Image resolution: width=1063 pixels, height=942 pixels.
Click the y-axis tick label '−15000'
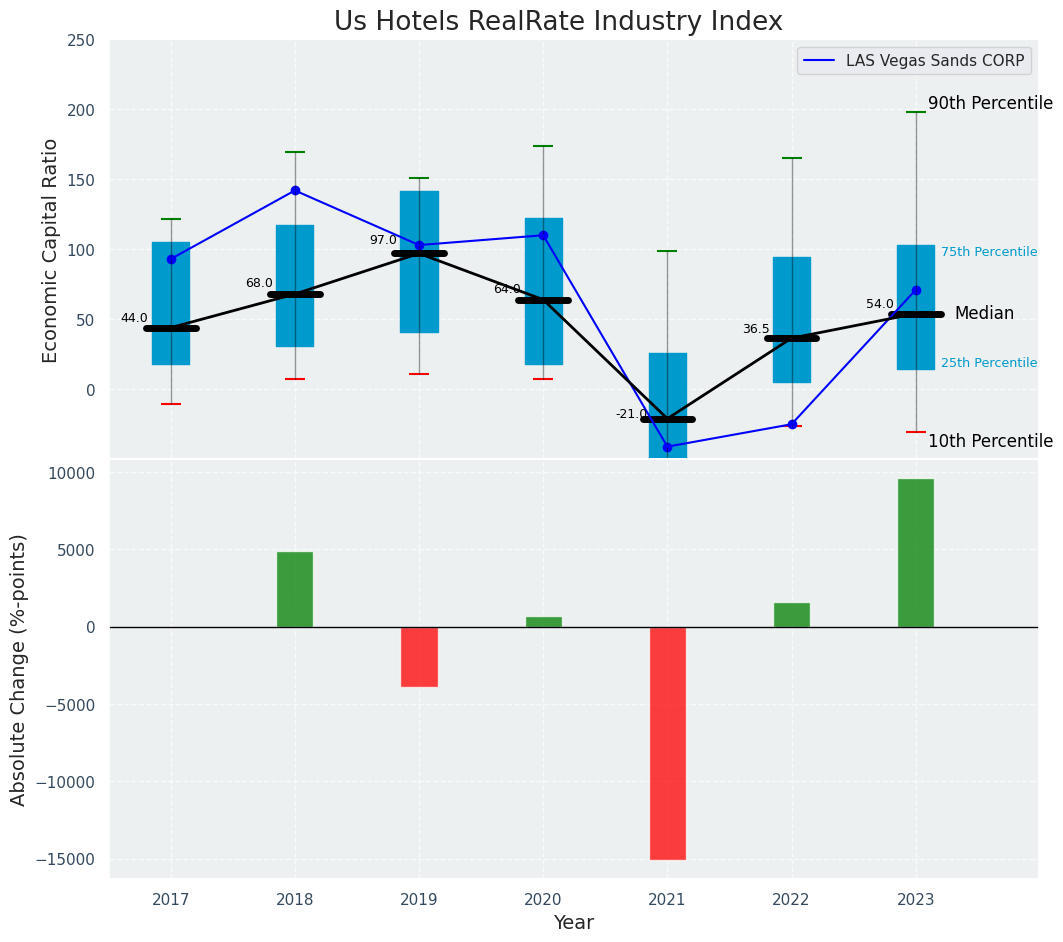[x=66, y=859]
